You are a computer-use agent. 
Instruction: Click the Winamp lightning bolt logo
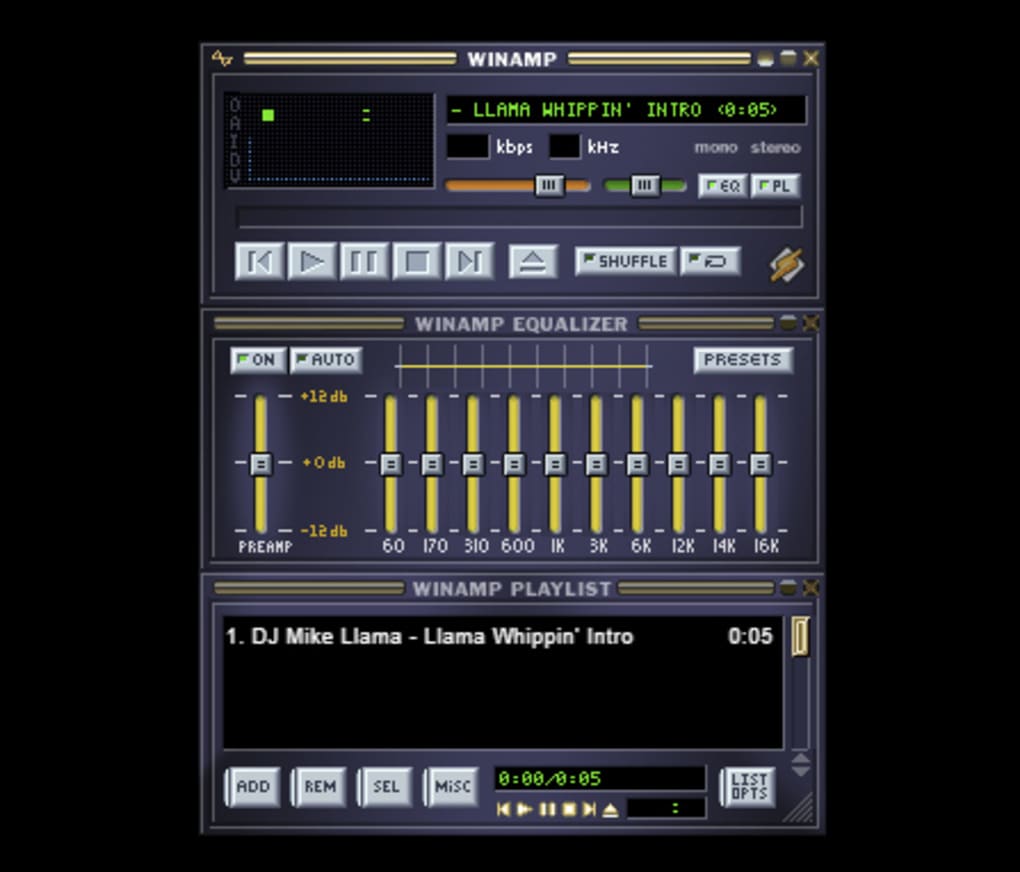click(787, 264)
